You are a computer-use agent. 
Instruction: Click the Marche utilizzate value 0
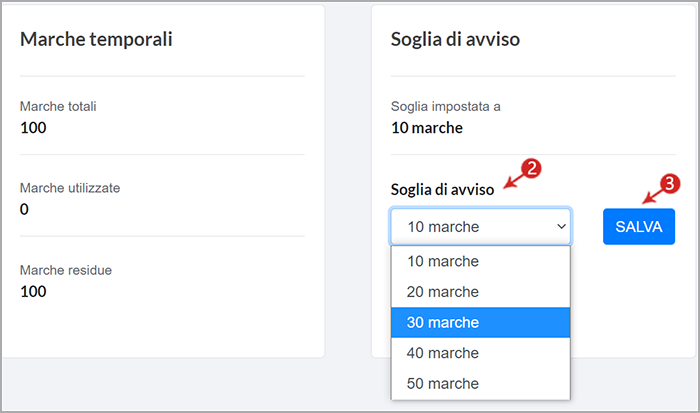click(24, 209)
